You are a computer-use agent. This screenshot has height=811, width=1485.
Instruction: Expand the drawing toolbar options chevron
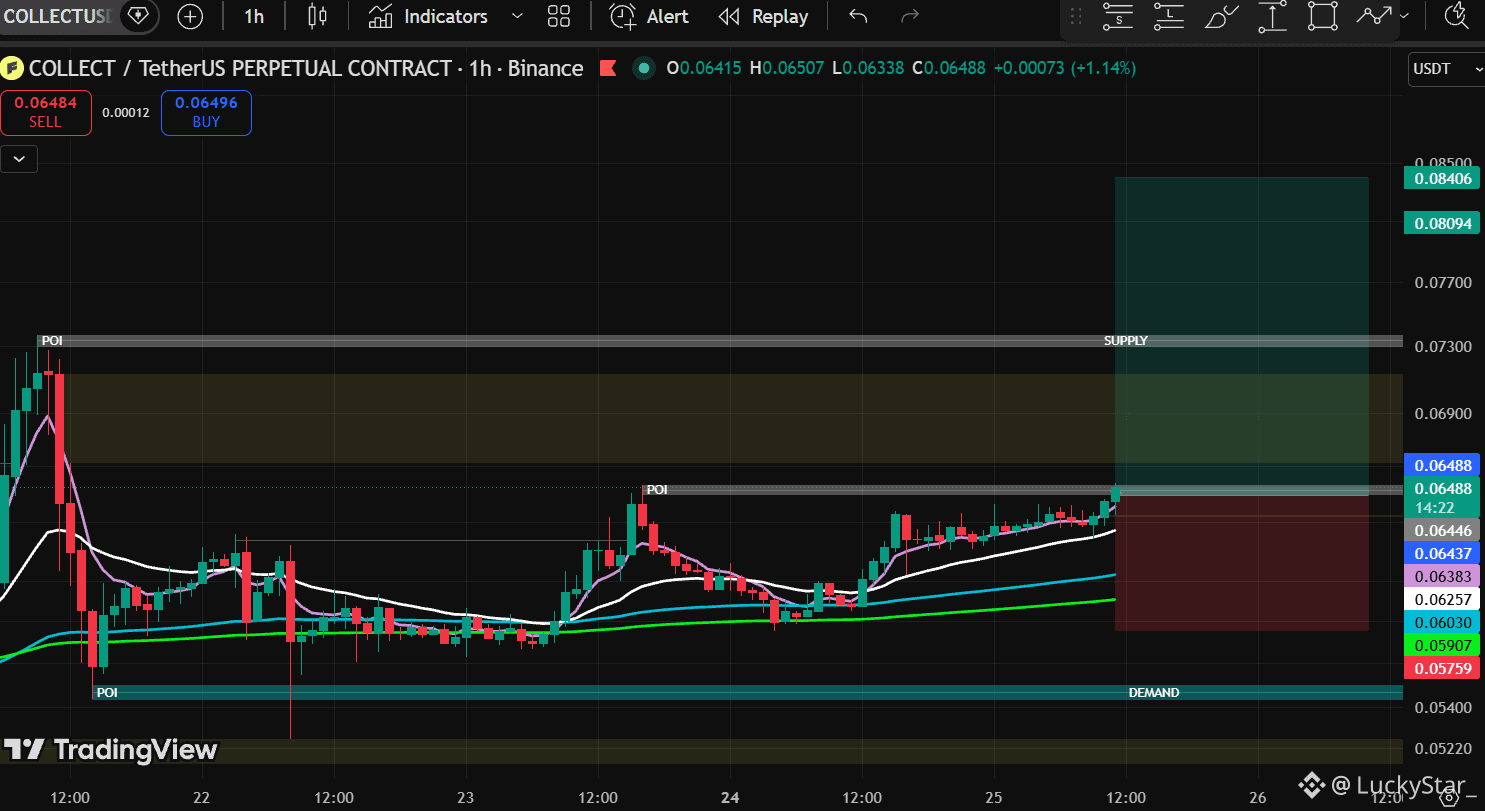[1405, 16]
